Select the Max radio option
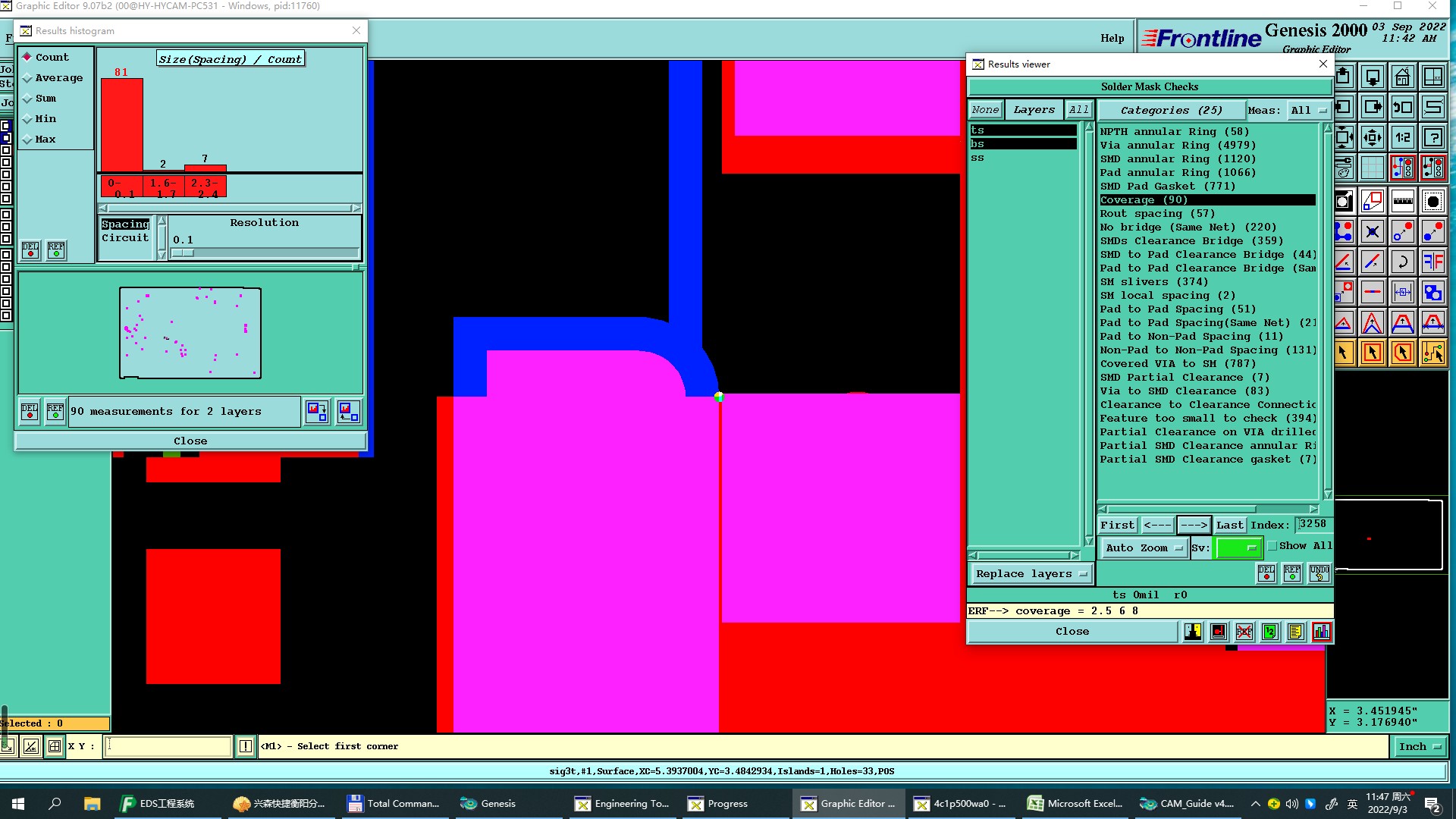1456x819 pixels. pos(28,140)
